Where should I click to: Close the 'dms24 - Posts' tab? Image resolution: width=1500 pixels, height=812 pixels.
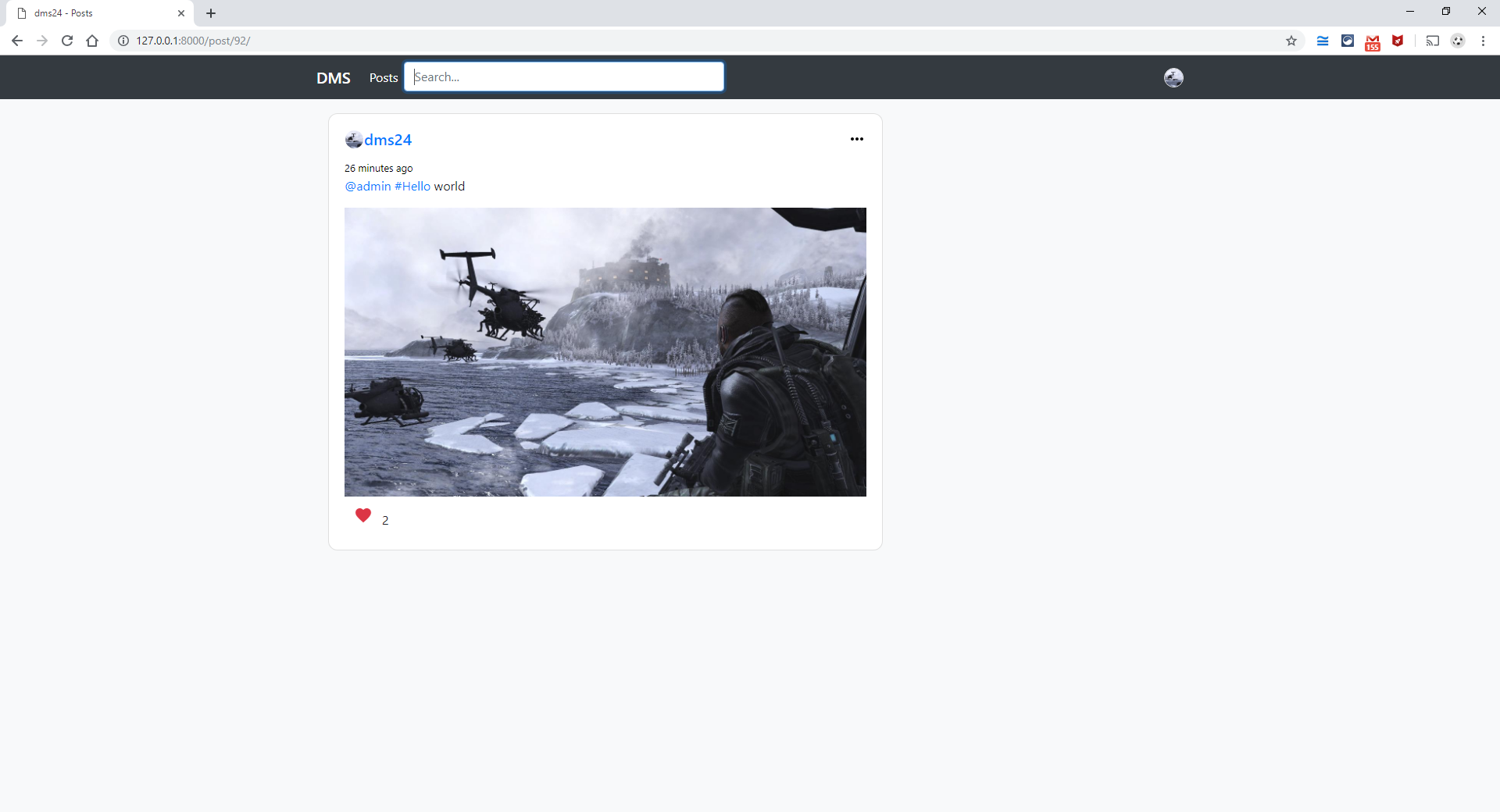[181, 13]
